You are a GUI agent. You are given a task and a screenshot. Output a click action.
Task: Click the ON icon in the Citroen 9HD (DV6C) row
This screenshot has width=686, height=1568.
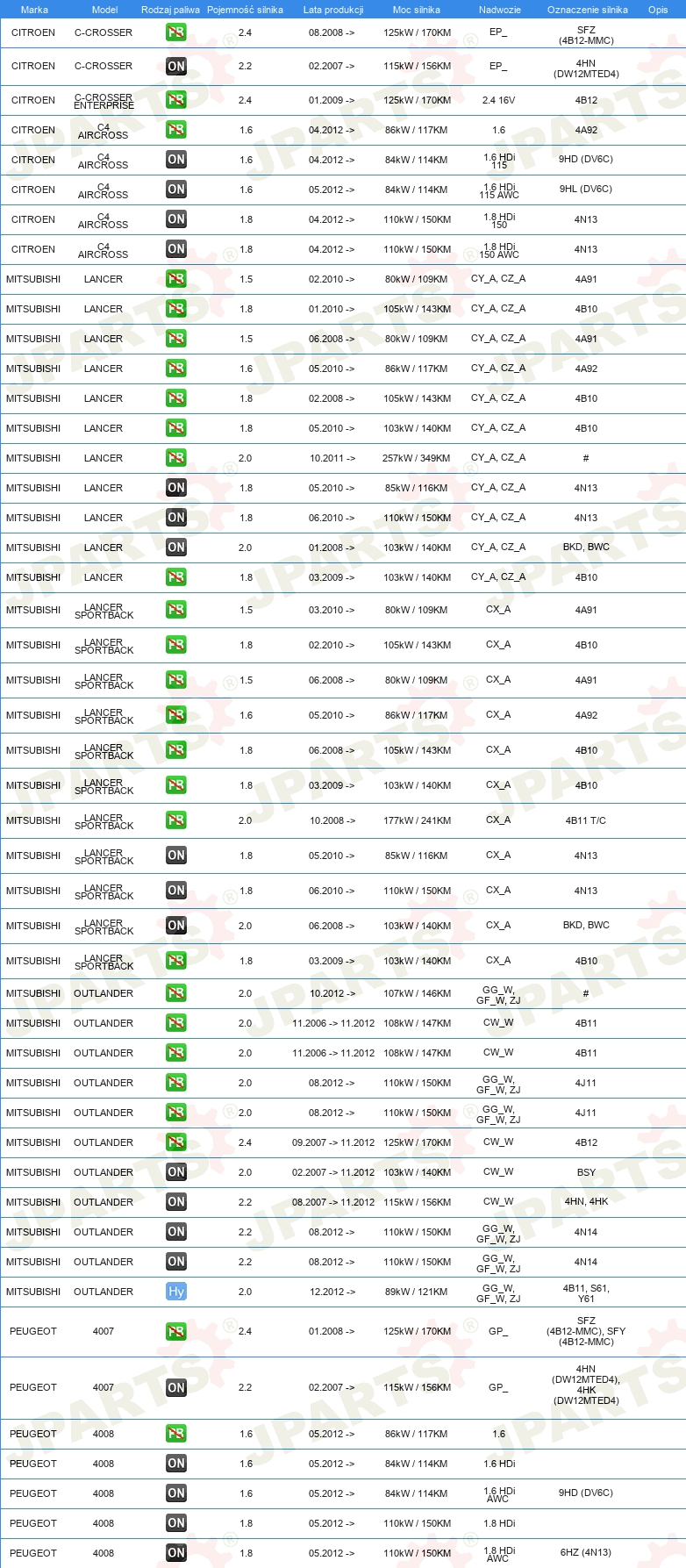[176, 160]
